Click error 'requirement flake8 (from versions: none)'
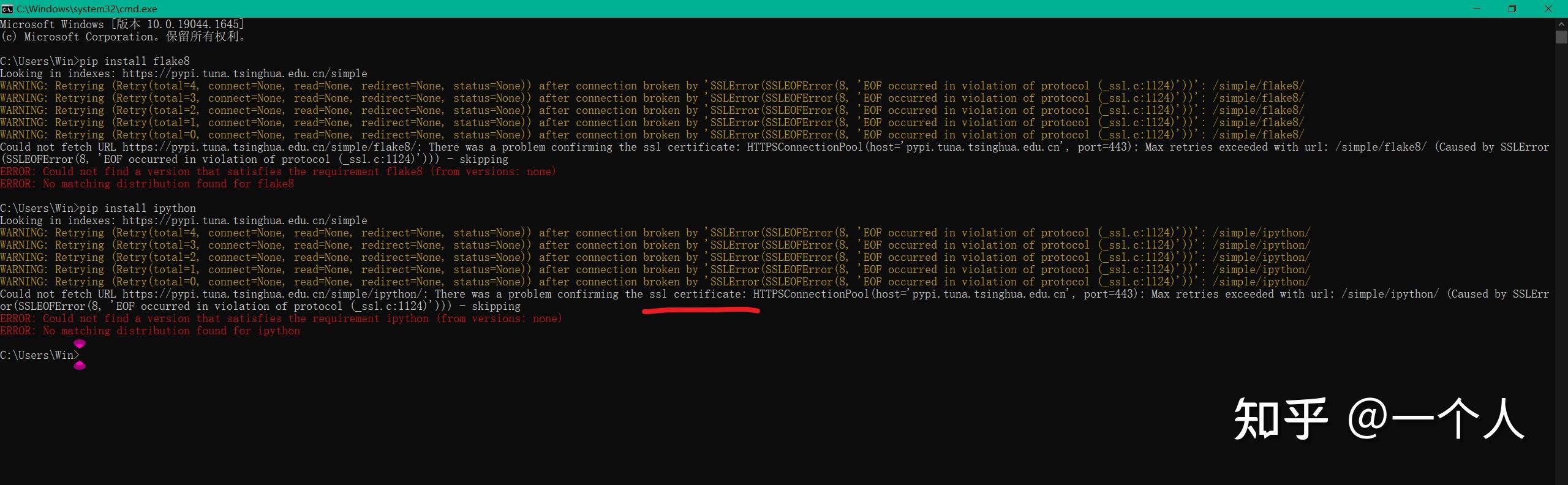The image size is (1568, 485). pos(434,171)
